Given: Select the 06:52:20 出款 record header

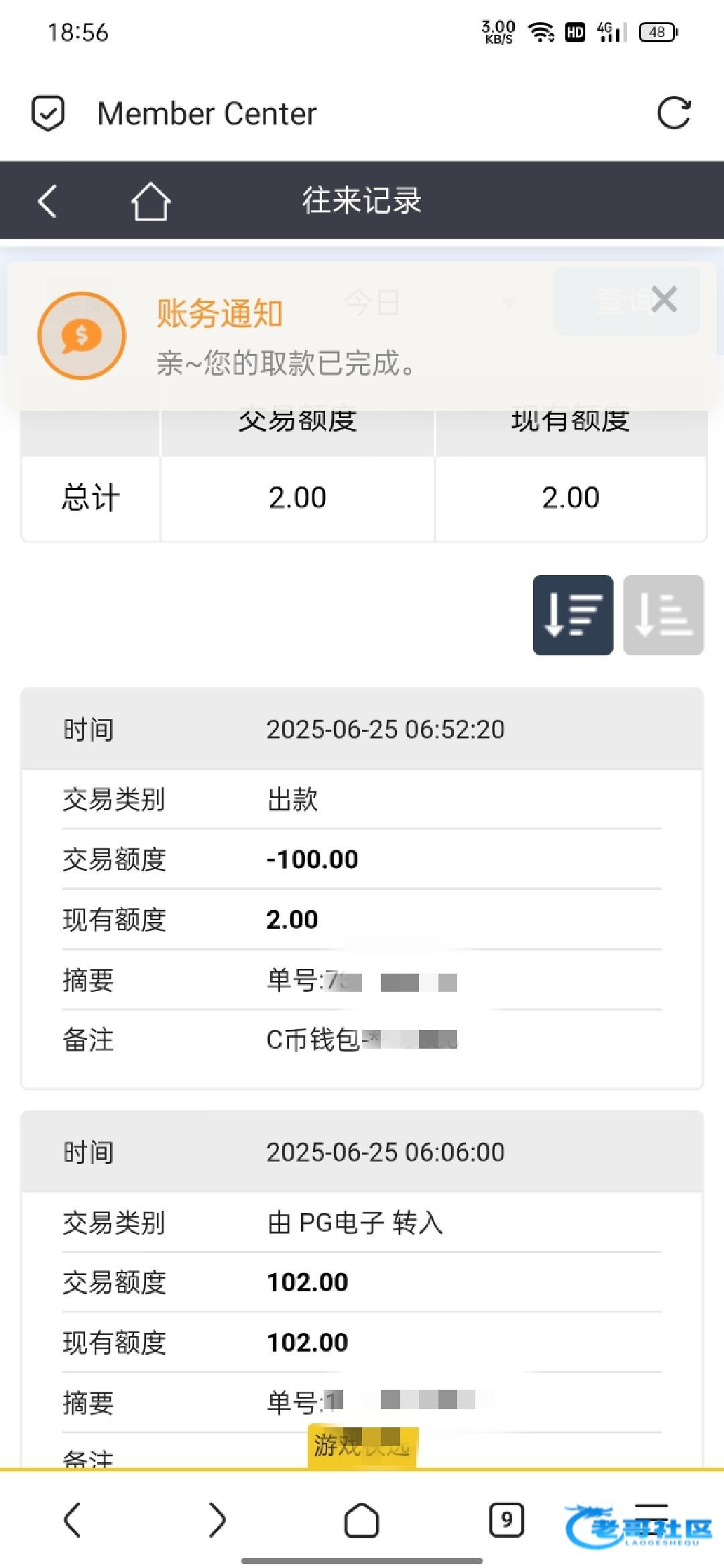Looking at the screenshot, I should click(362, 729).
